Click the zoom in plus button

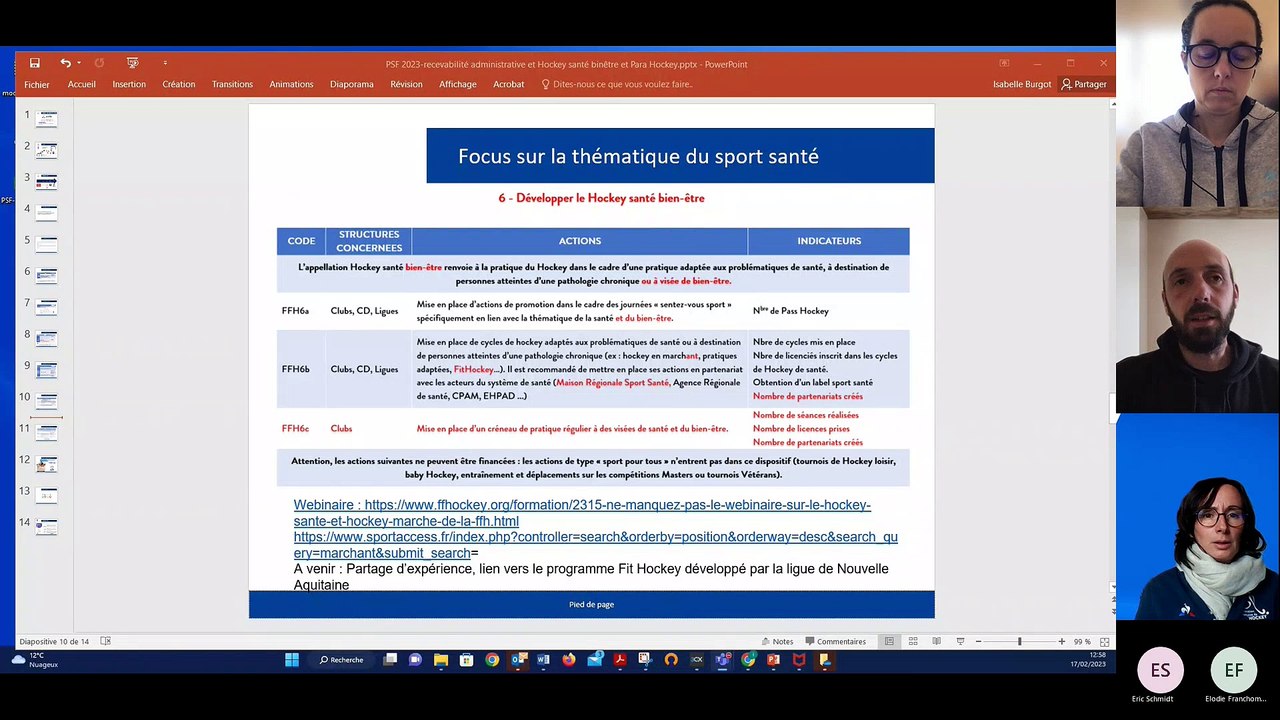point(1062,641)
